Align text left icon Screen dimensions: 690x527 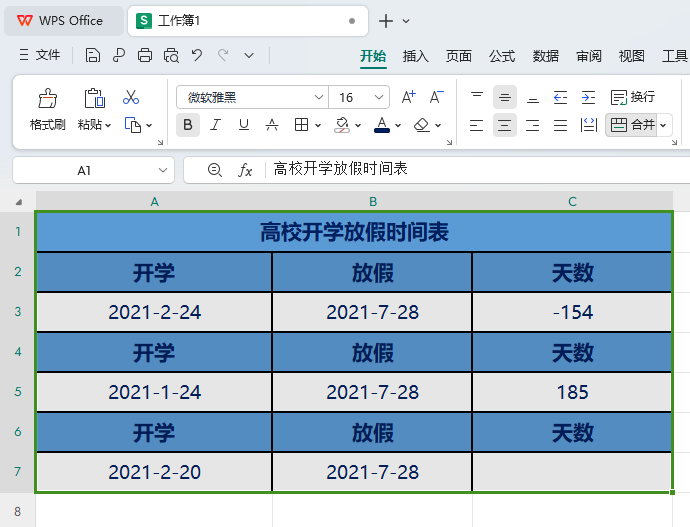(477, 125)
